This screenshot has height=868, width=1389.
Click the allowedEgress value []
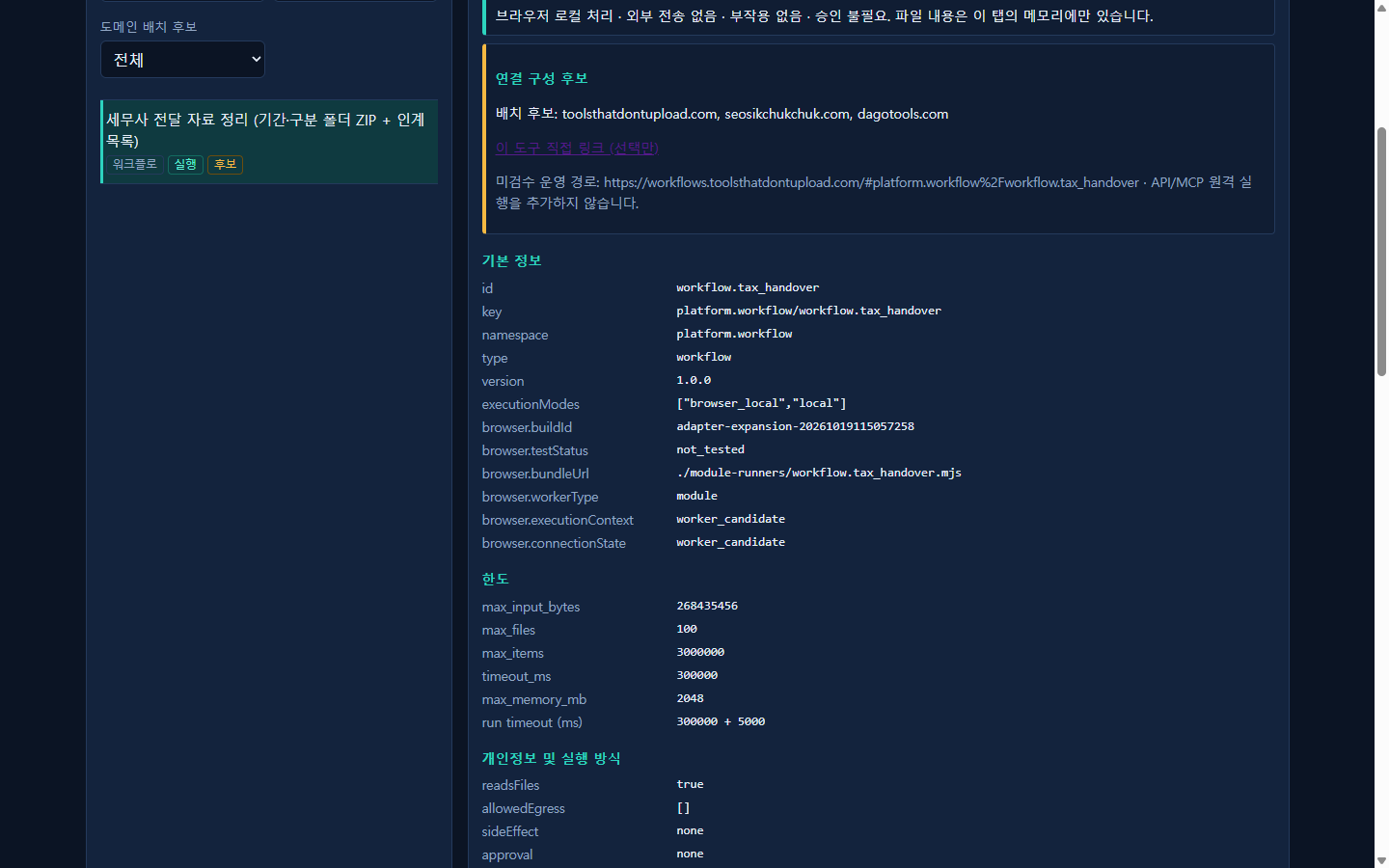(683, 808)
